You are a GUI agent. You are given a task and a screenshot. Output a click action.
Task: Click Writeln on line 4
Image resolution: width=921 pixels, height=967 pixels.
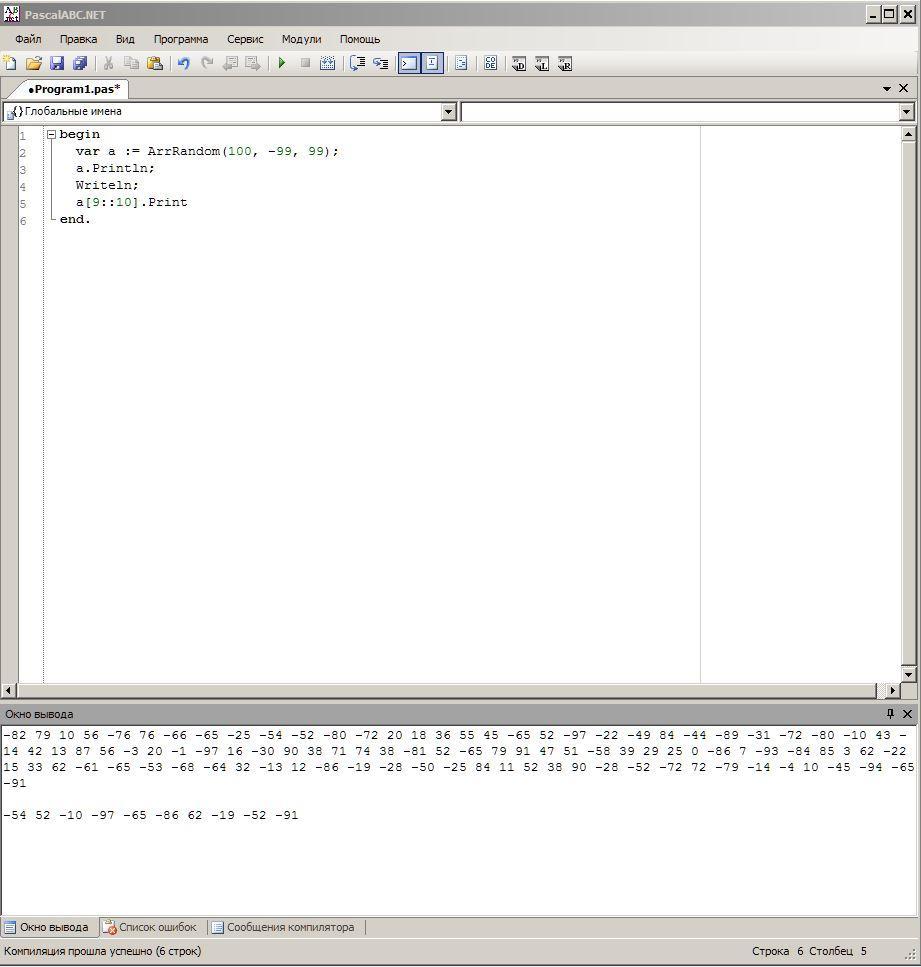click(x=107, y=185)
